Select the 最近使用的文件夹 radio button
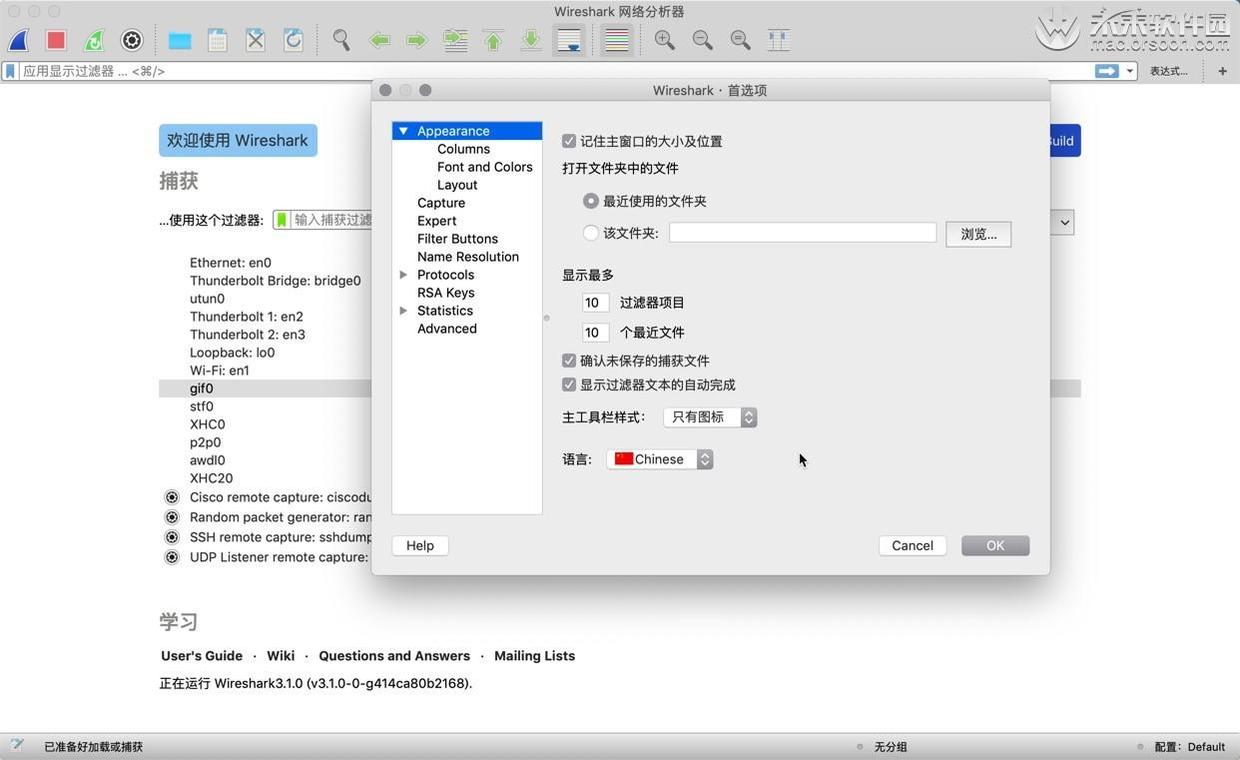 point(591,201)
